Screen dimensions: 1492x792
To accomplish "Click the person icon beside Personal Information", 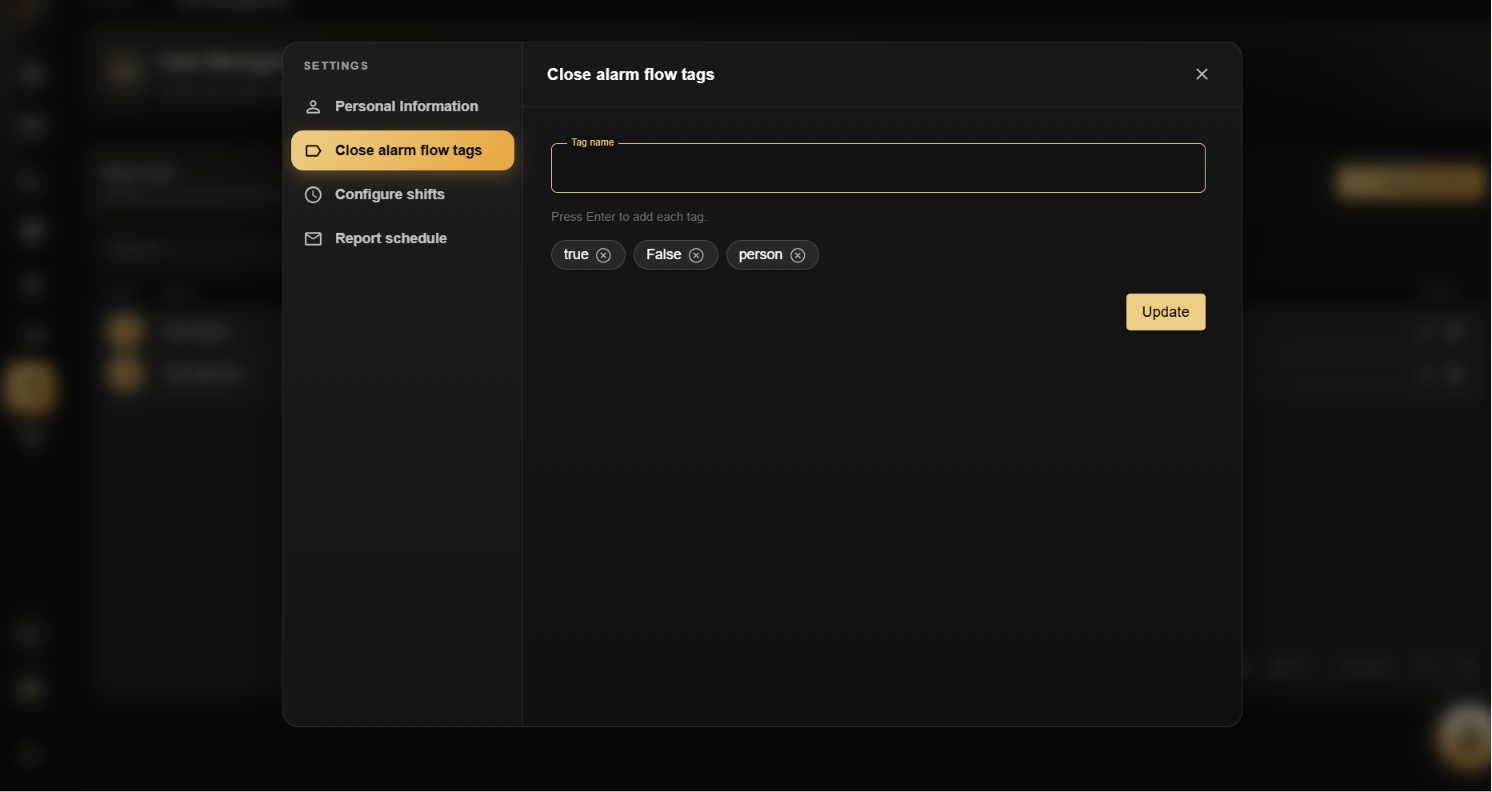I will pos(313,107).
